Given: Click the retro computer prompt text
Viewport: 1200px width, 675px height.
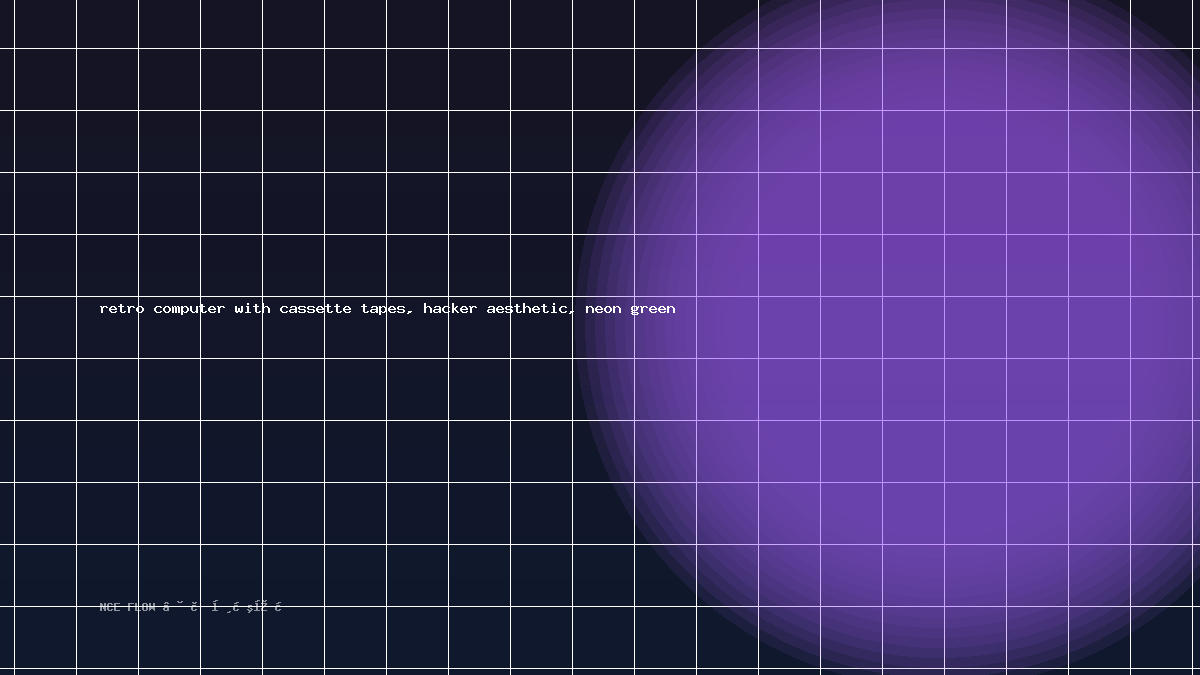Looking at the screenshot, I should tap(387, 309).
